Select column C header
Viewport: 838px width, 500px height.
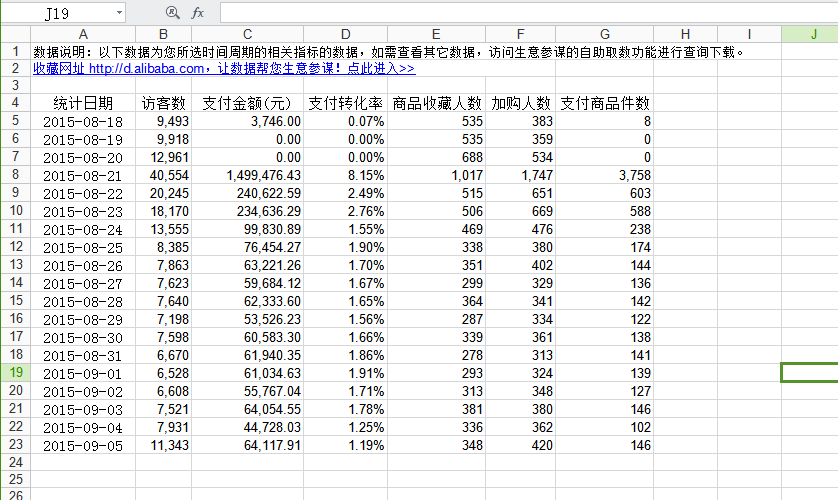tap(248, 34)
